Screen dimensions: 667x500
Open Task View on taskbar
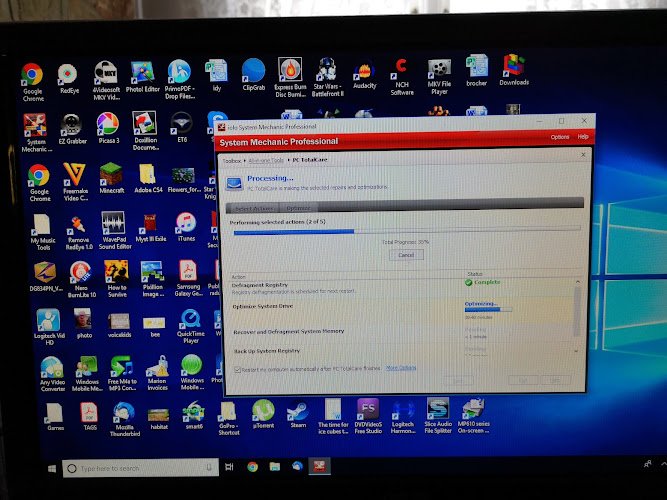tap(229, 467)
